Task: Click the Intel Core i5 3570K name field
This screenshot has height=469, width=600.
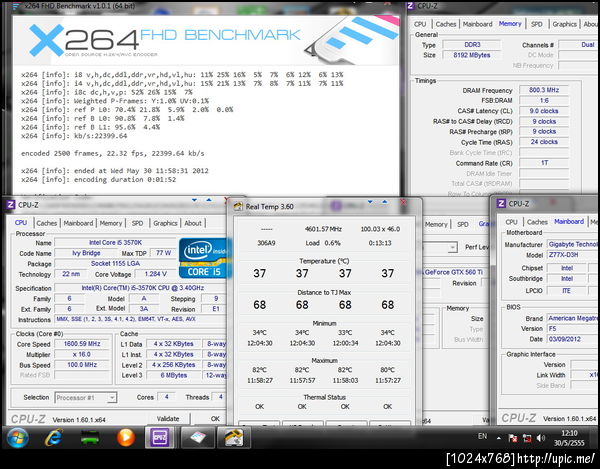Action: coord(115,243)
